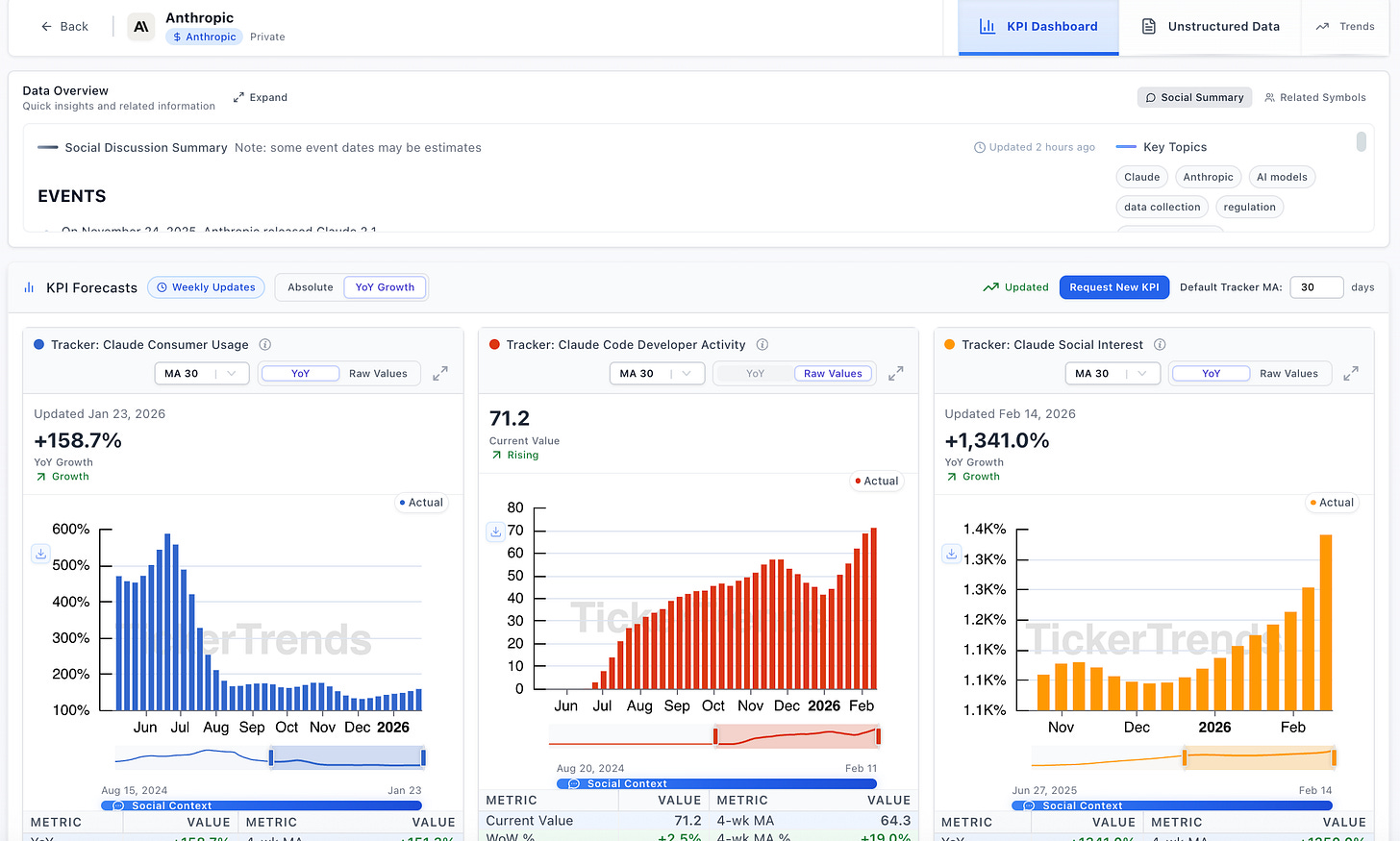Show info for Claude Consumer Usage tracker

coord(265,345)
